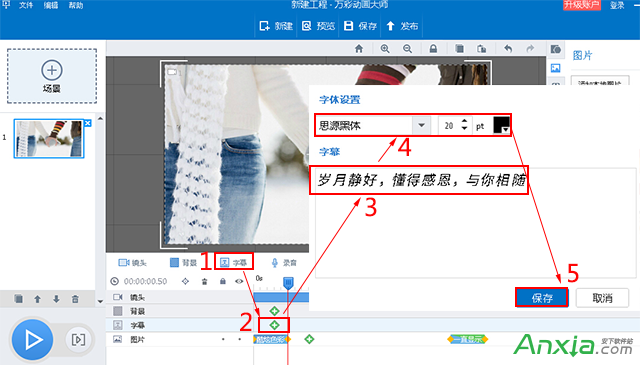This screenshot has width=640, height=365.
Task: Click green plus diamond on 字幕 track
Action: point(274,325)
